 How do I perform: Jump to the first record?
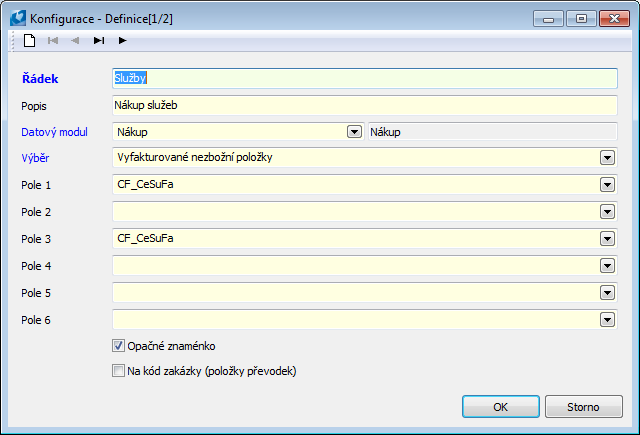pos(53,40)
